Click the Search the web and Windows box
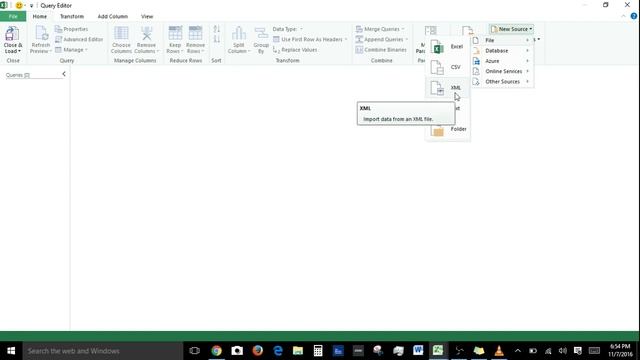 [102, 351]
